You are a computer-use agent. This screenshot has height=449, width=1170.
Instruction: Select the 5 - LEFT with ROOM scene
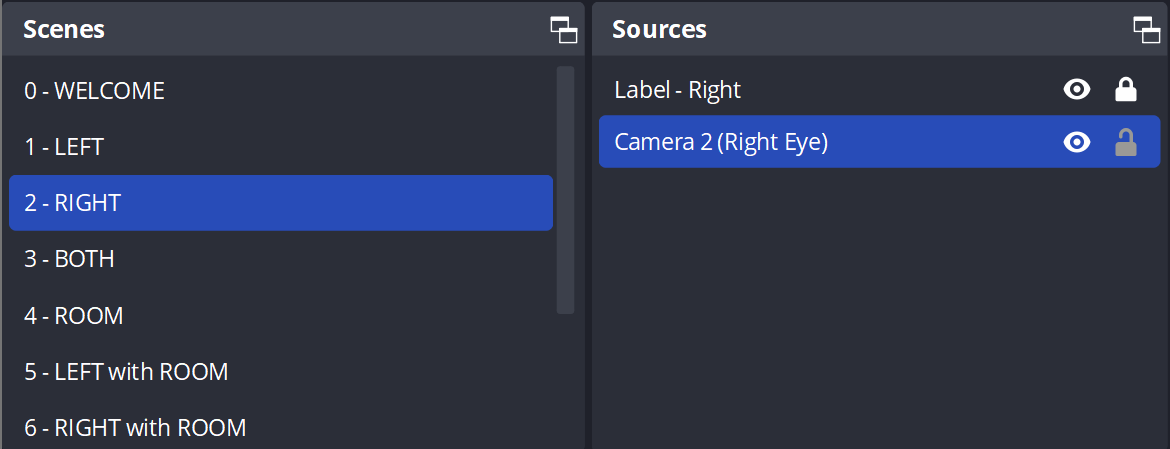(281, 371)
